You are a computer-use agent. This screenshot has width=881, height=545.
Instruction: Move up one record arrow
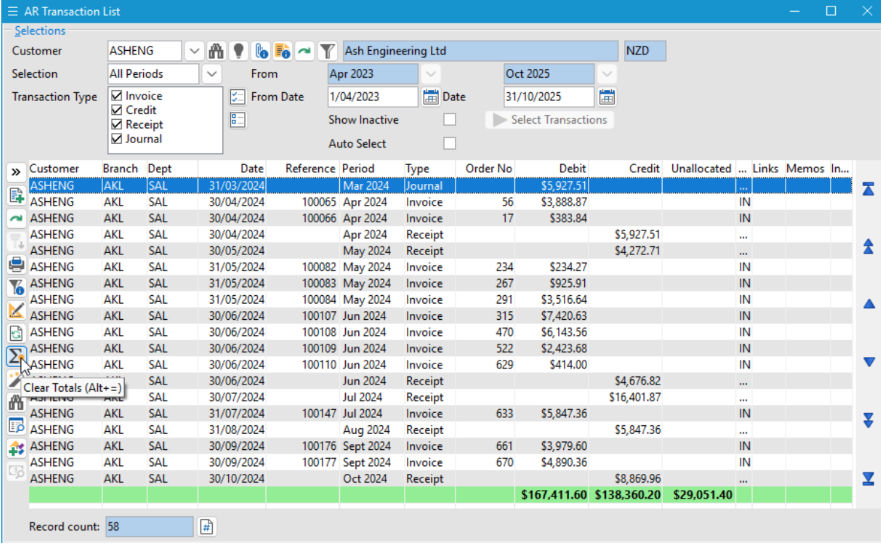(x=869, y=304)
